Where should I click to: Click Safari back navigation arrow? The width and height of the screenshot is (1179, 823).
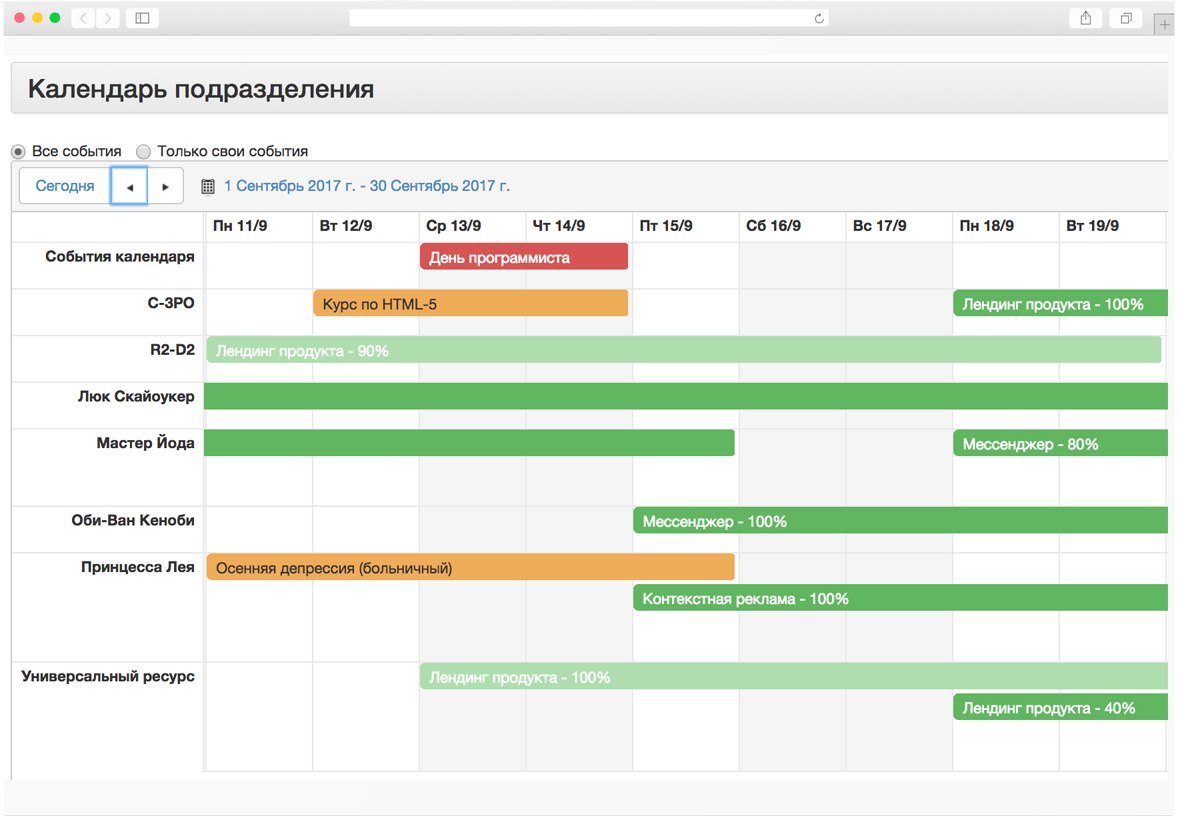click(x=83, y=18)
